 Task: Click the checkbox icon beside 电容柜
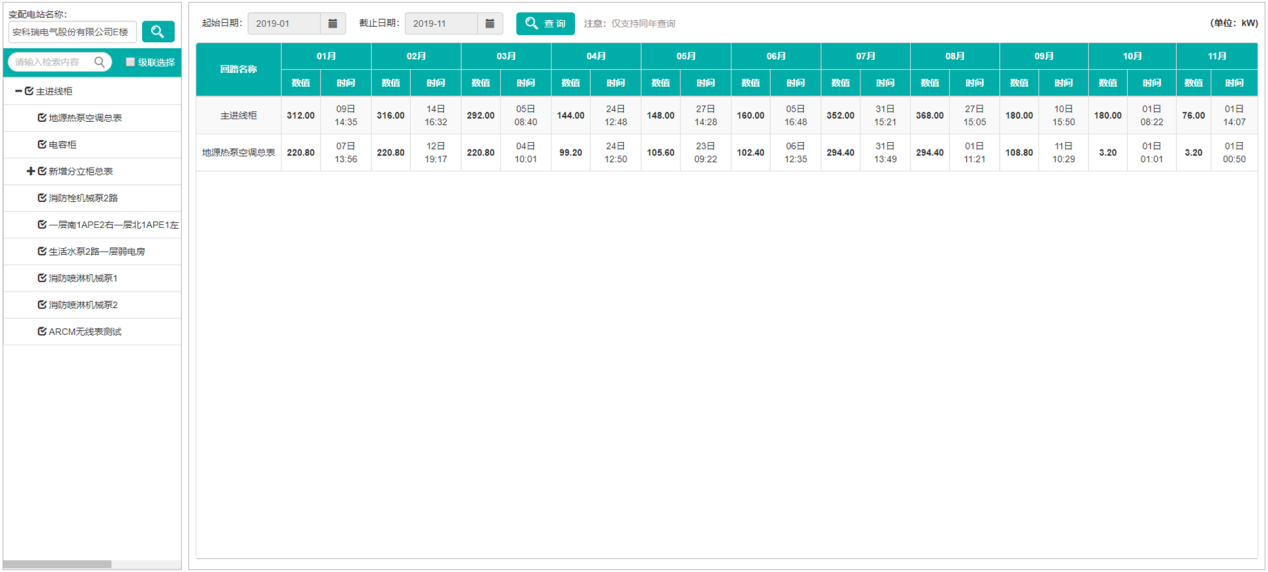point(42,145)
